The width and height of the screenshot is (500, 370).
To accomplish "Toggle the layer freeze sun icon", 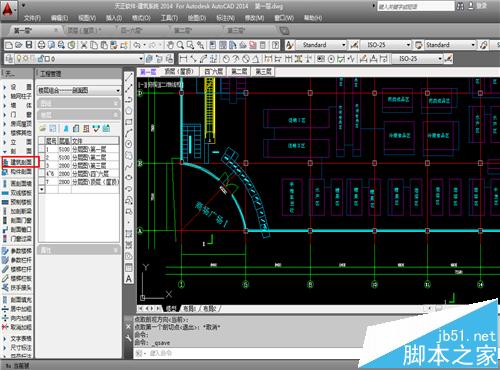I will pos(25,59).
